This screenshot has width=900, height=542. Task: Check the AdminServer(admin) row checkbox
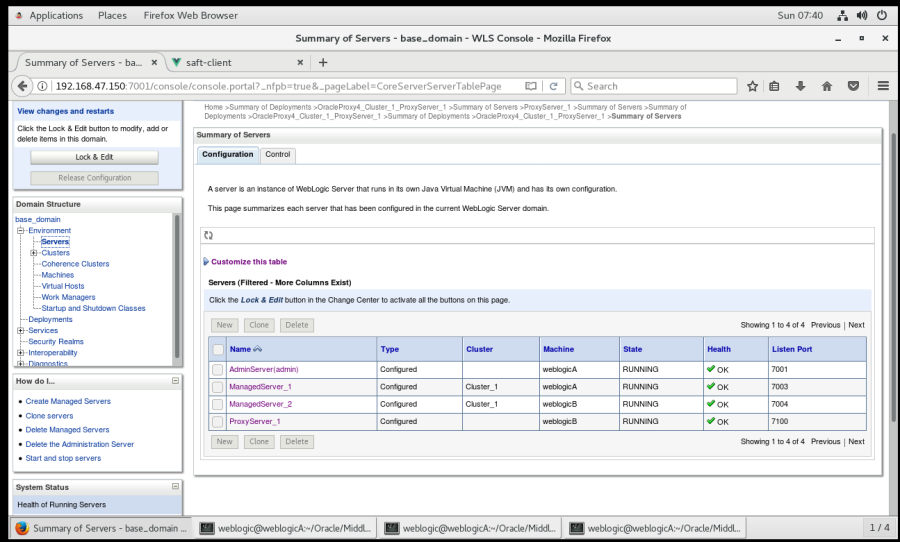pyautogui.click(x=218, y=370)
